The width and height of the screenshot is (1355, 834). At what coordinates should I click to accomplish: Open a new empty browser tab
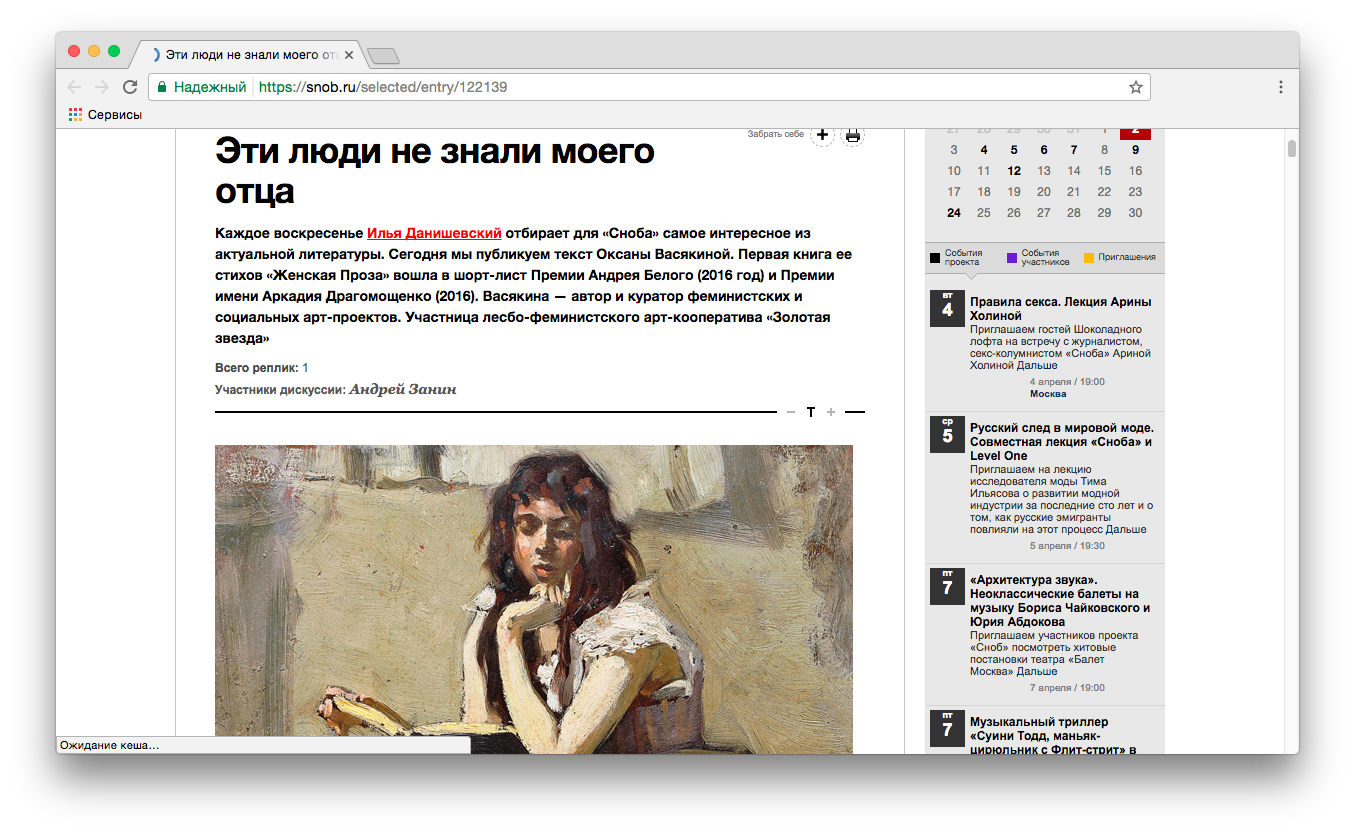click(383, 56)
